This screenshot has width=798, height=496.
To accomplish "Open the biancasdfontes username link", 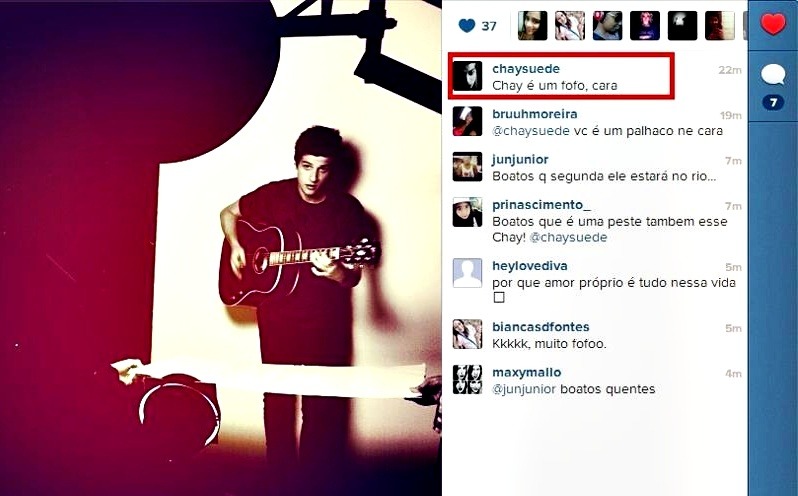I will pyautogui.click(x=540, y=327).
